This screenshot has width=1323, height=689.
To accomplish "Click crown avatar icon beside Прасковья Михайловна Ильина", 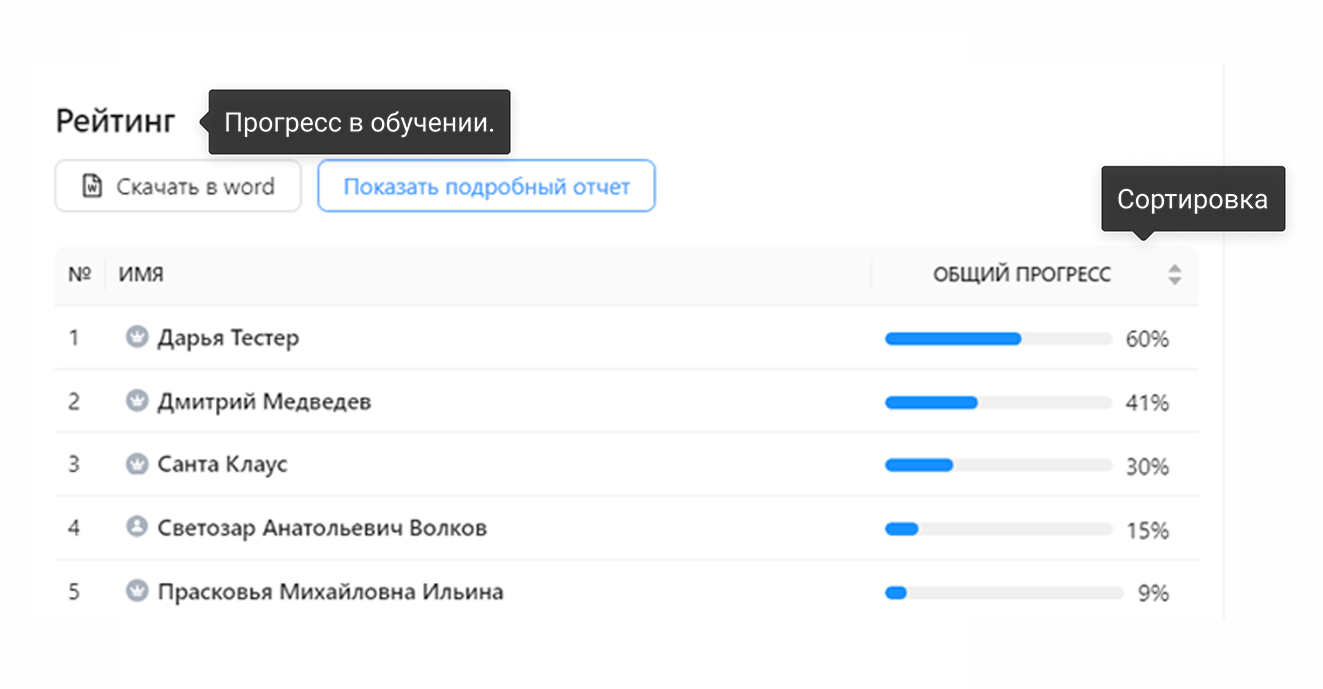I will (137, 591).
